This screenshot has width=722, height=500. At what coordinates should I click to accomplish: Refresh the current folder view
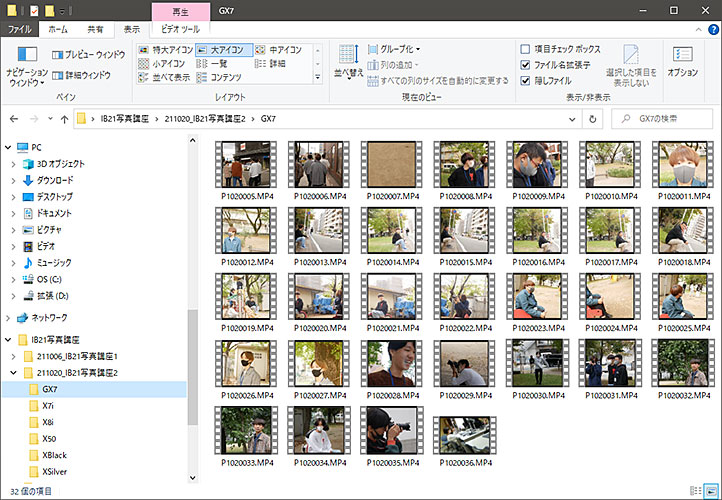pos(593,119)
